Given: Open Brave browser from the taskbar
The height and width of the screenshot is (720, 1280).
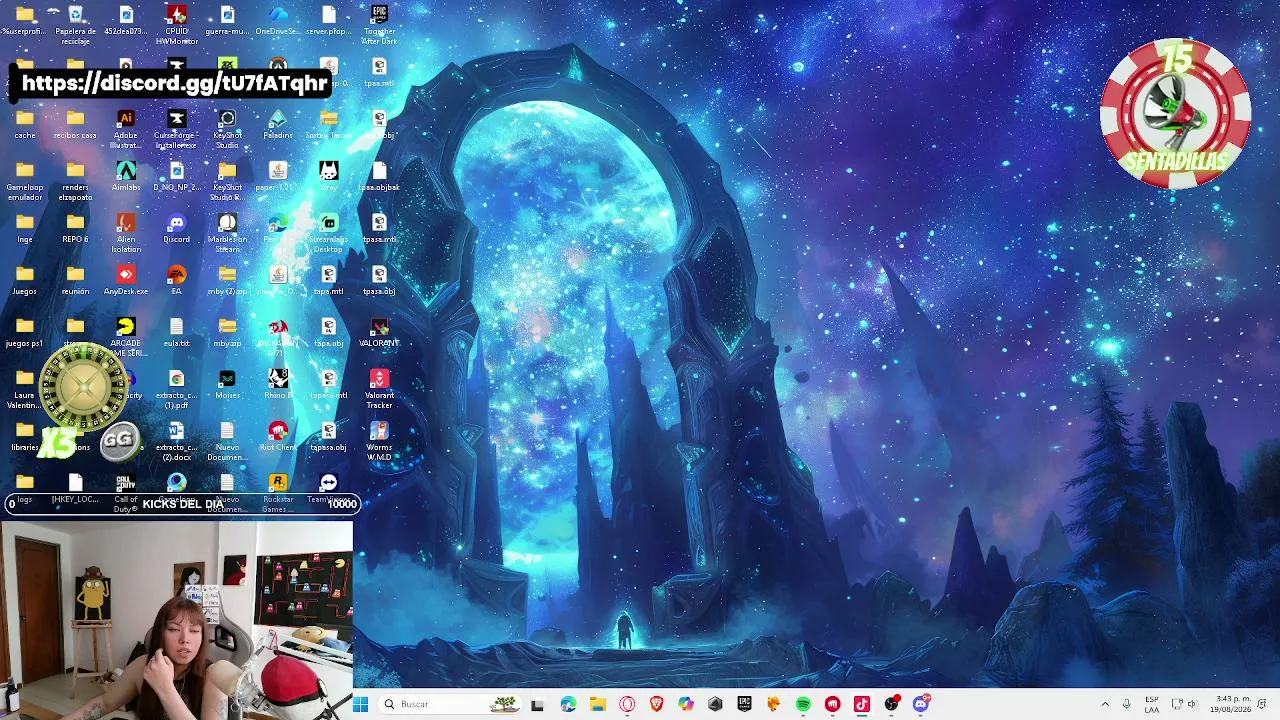Looking at the screenshot, I should [656, 704].
